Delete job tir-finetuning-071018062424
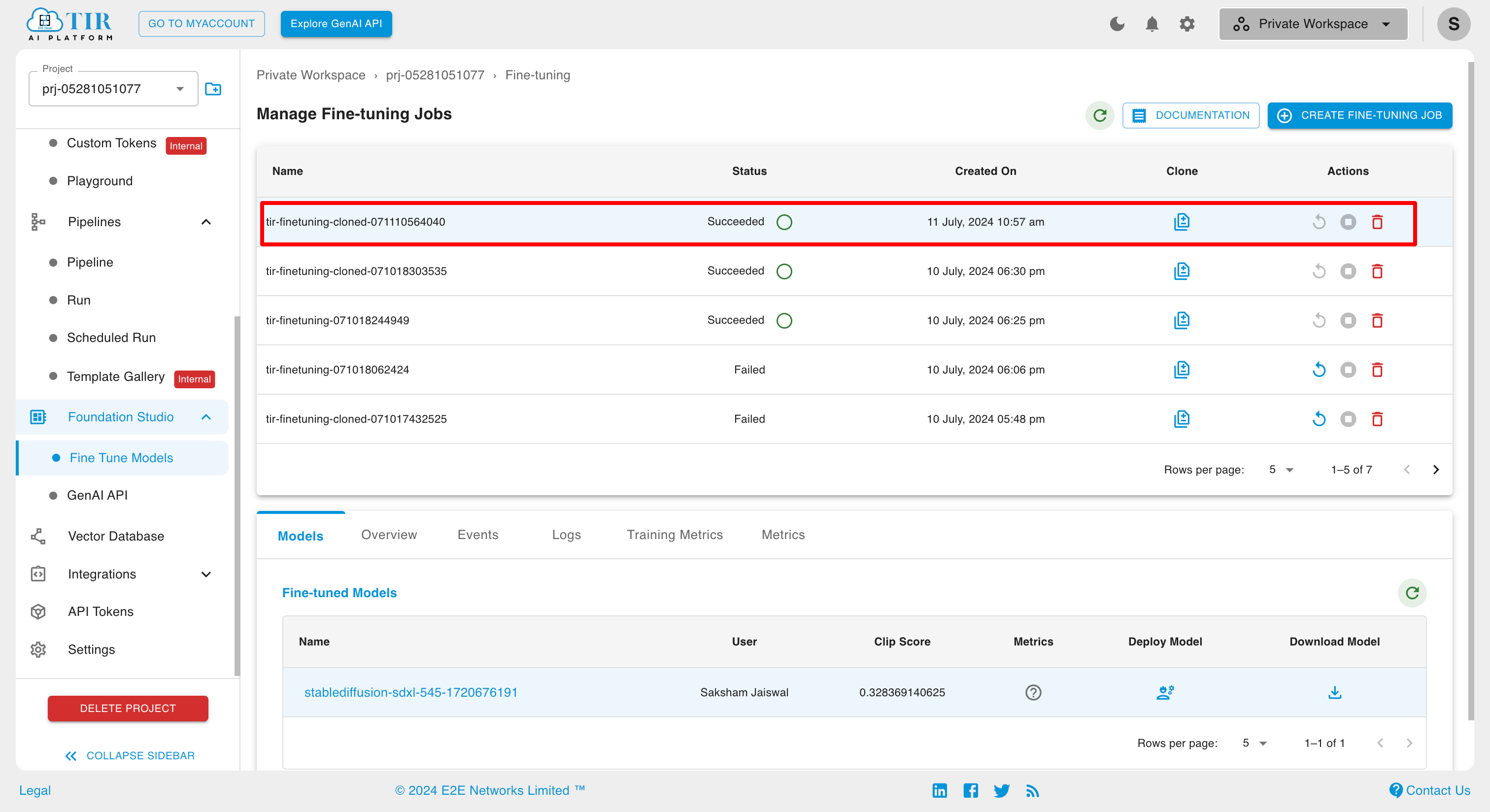The height and width of the screenshot is (812, 1490). [1377, 369]
